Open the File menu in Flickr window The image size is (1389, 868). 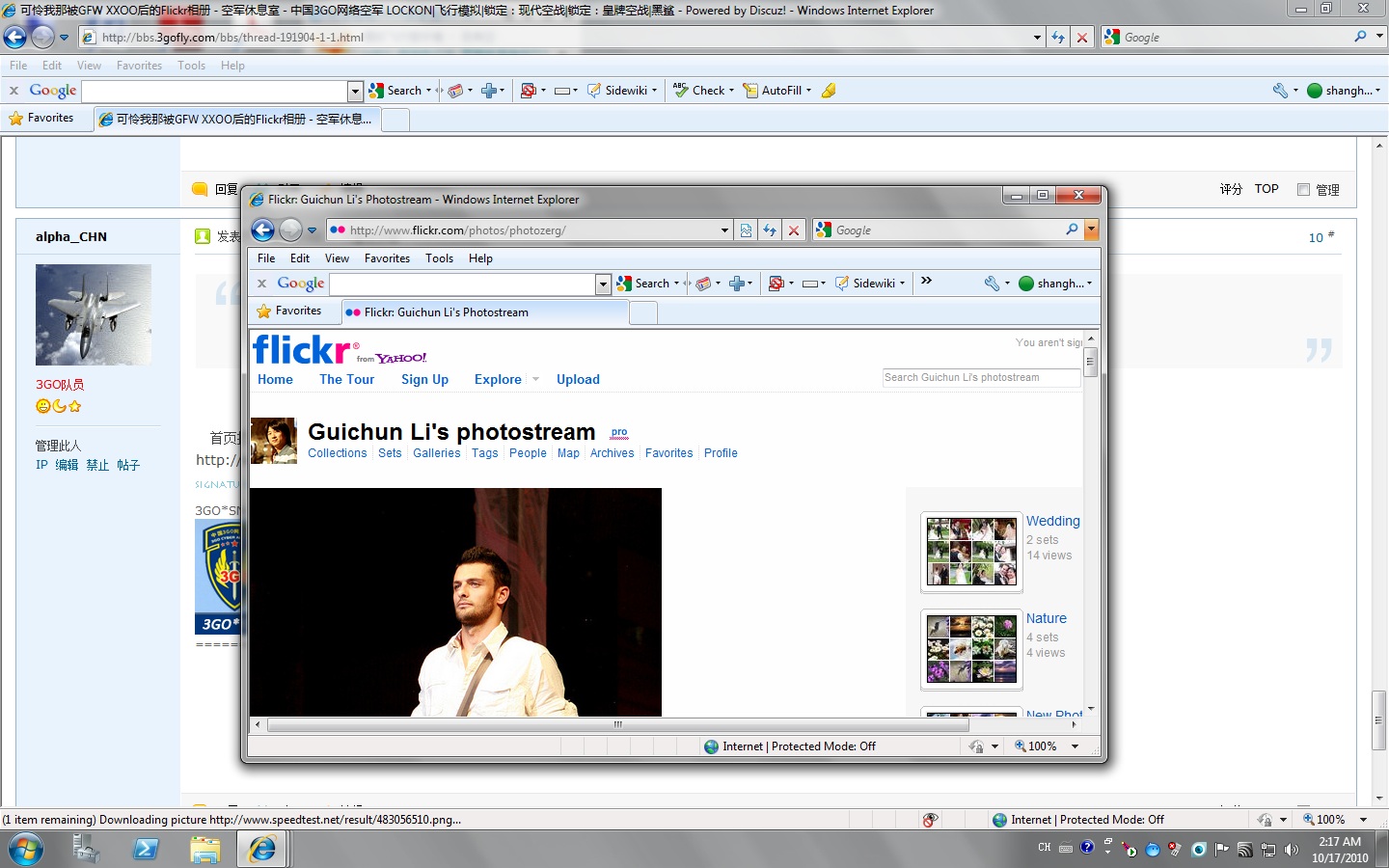tap(266, 258)
